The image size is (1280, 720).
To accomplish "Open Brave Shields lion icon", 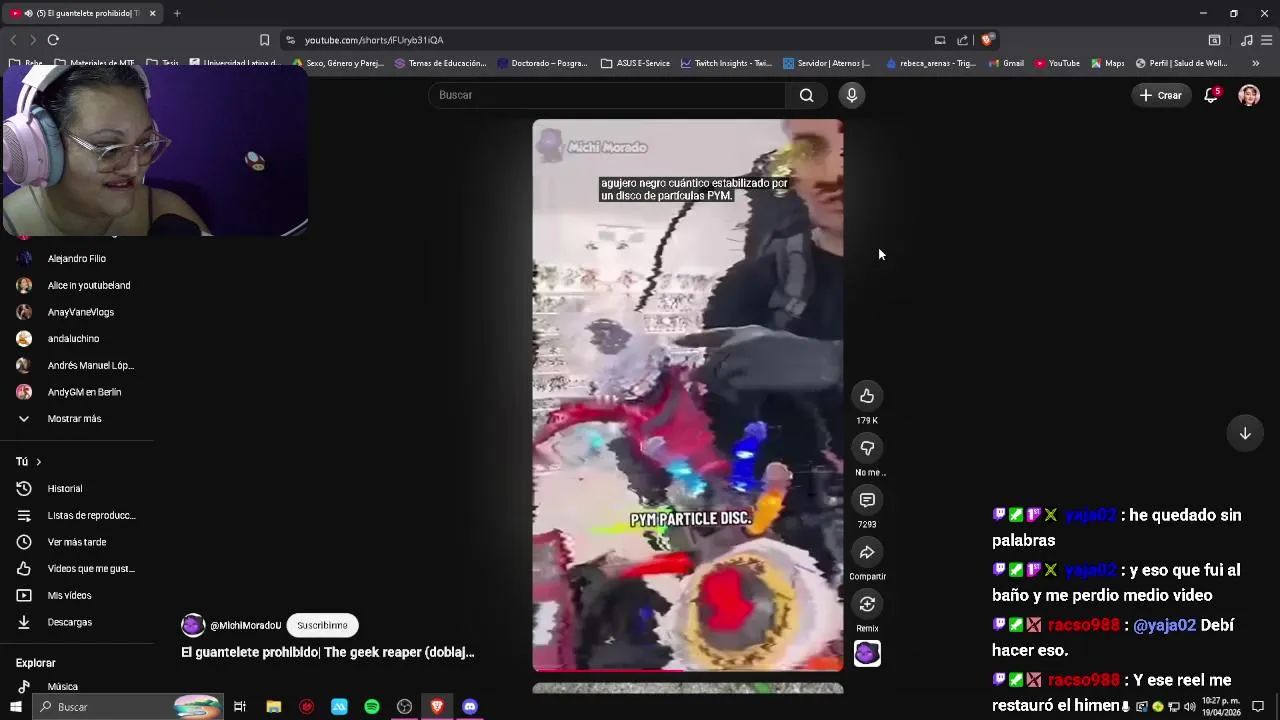I will tap(987, 40).
